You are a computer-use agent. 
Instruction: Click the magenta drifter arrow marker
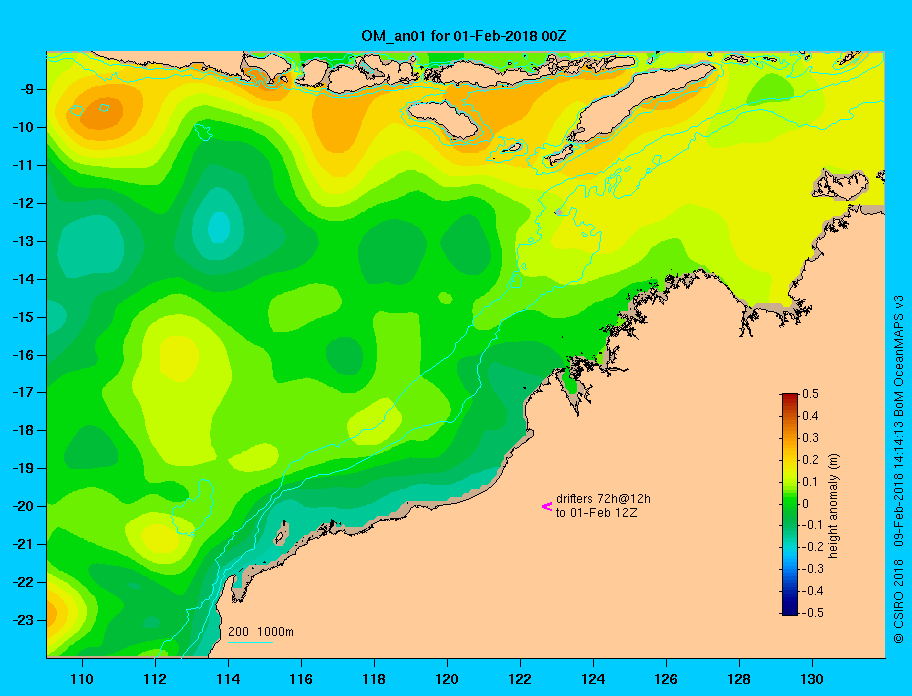547,506
